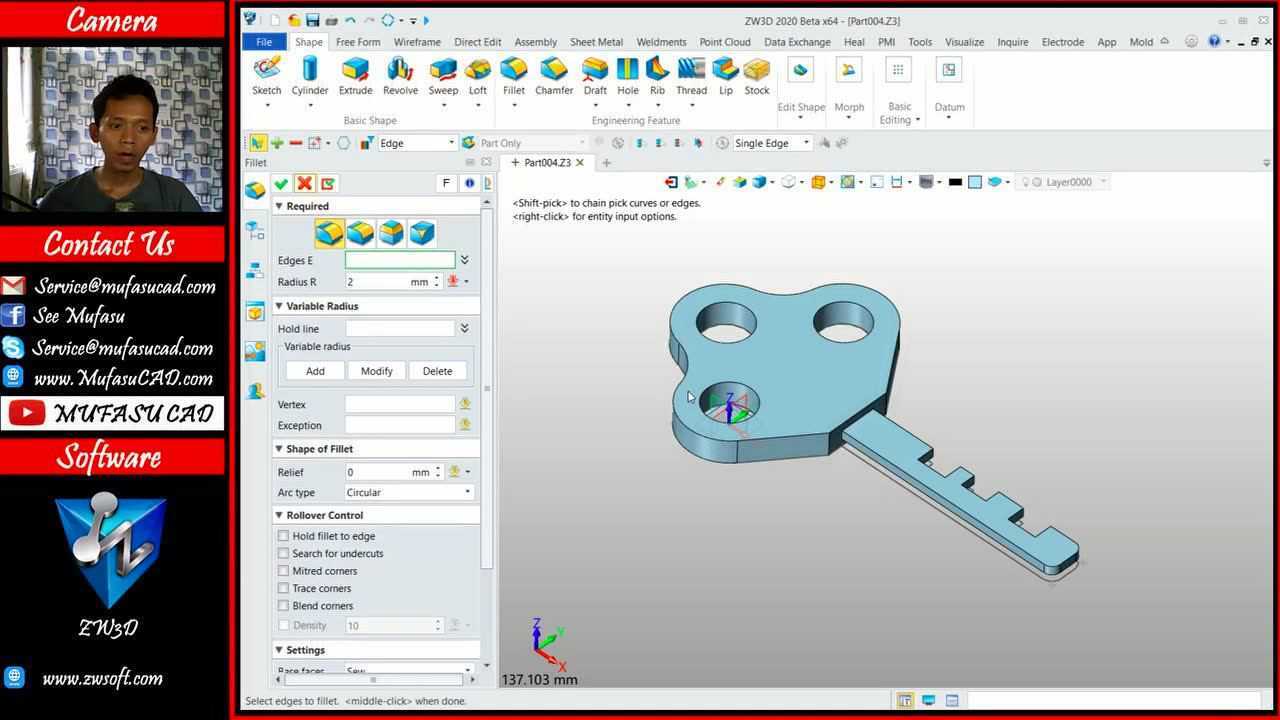
Task: Activate the Revolve tool
Action: [x=399, y=75]
